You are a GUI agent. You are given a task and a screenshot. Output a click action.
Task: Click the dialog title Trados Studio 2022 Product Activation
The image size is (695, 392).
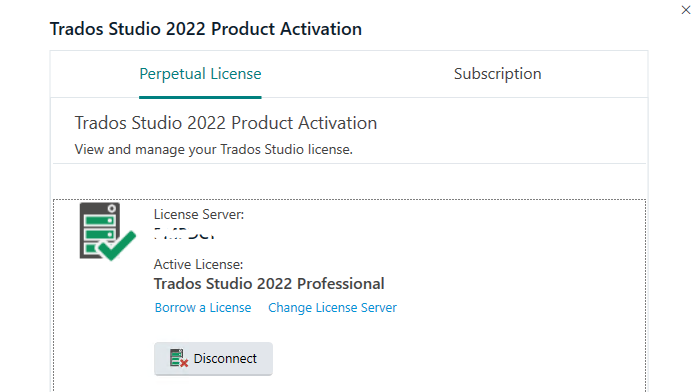click(x=206, y=29)
